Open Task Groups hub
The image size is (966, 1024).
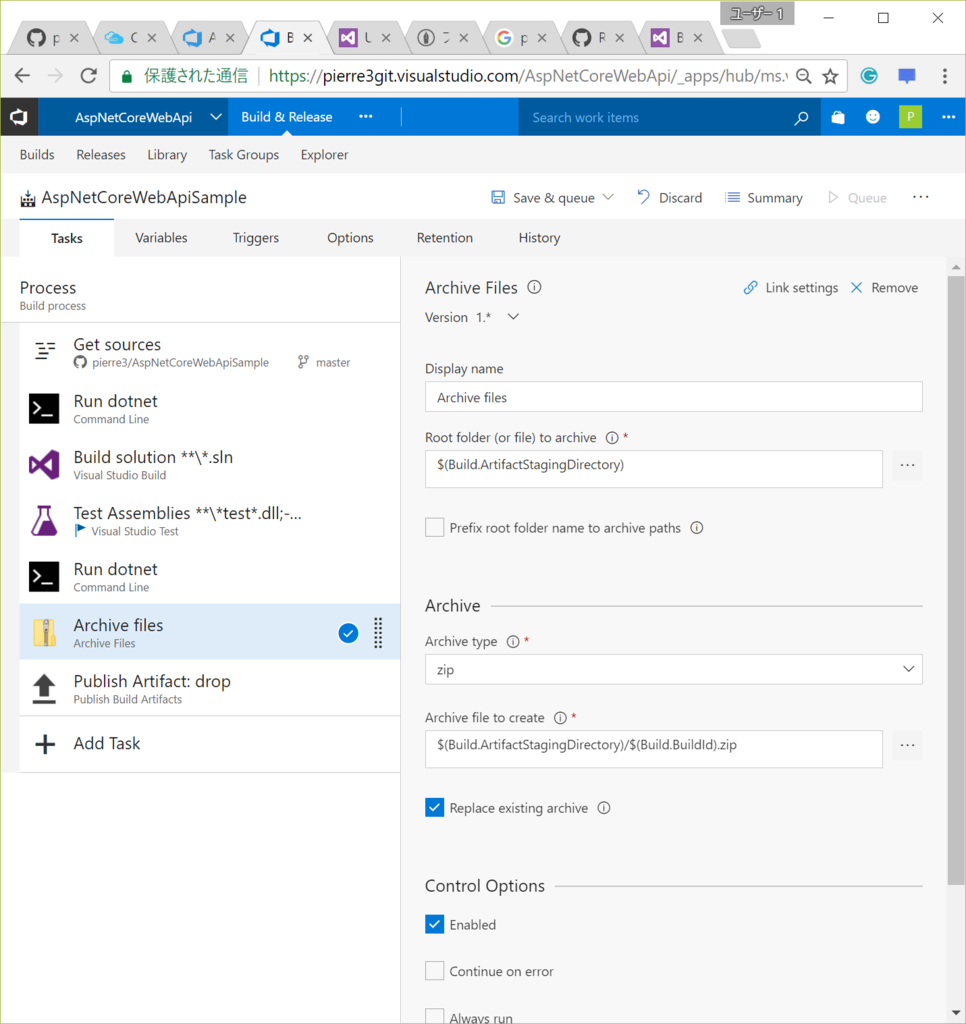pyautogui.click(x=243, y=155)
